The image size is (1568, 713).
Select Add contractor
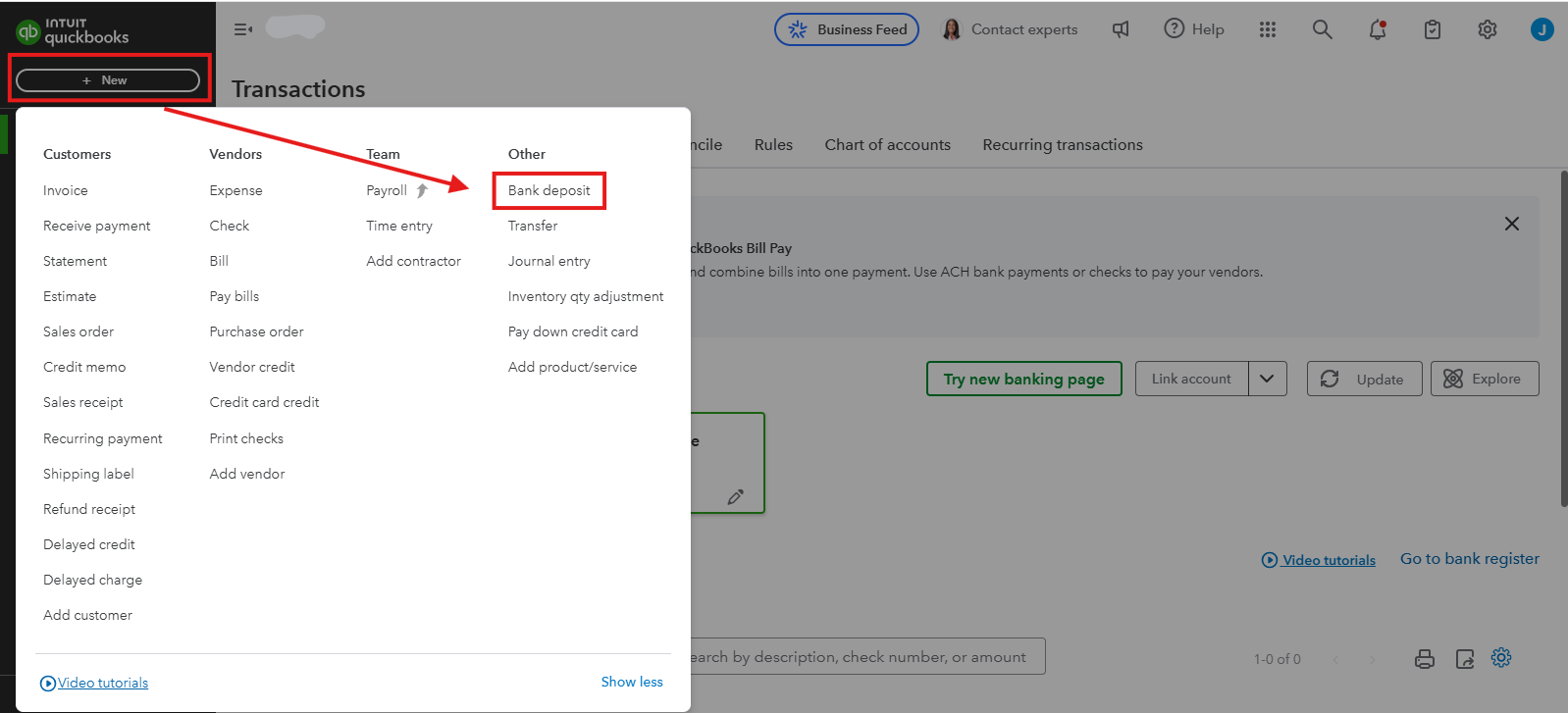pyautogui.click(x=413, y=261)
